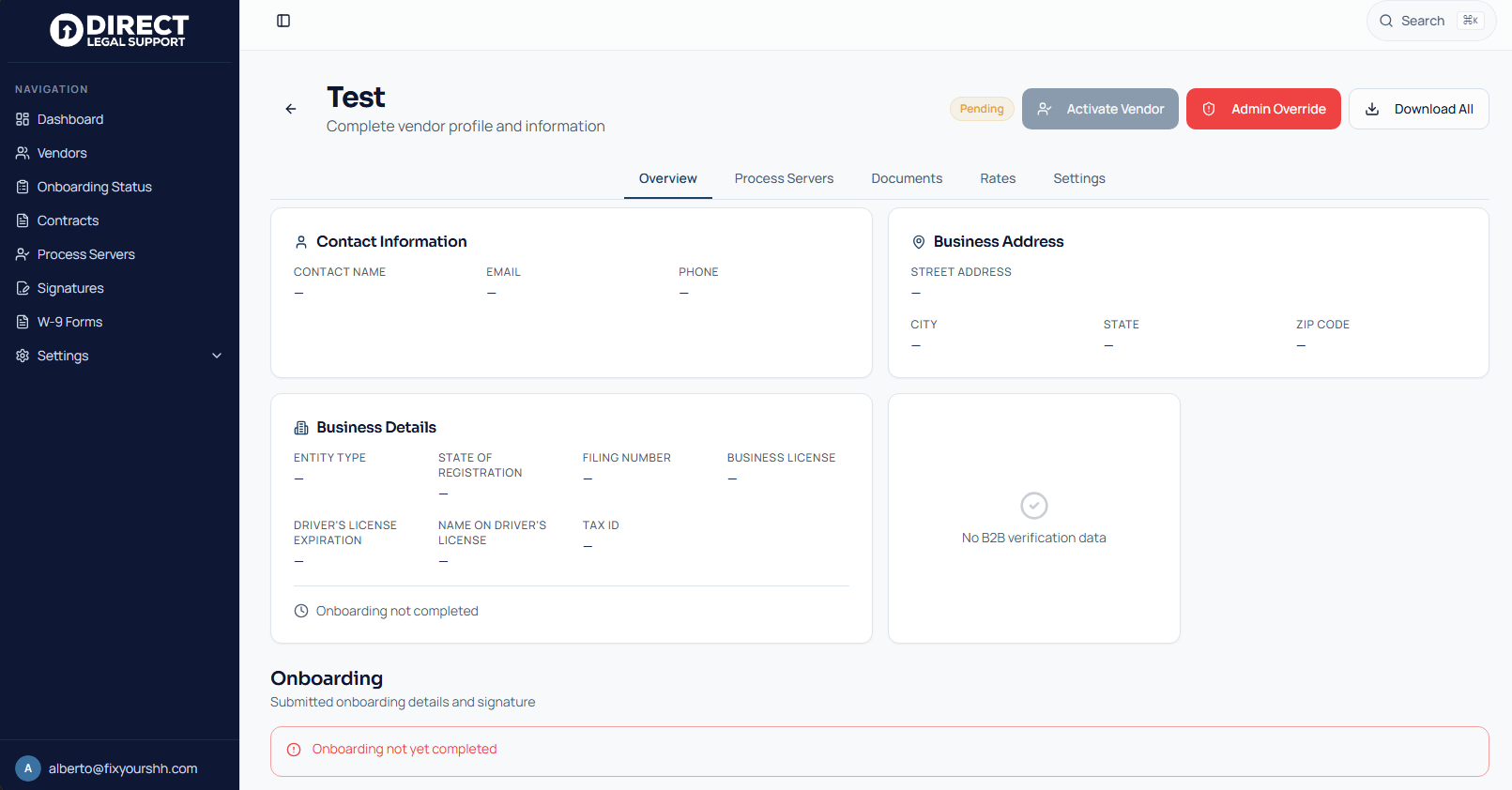Screen dimensions: 1512x790
Task: Click the Onboarding Status clipboard icon
Action: pyautogui.click(x=23, y=187)
